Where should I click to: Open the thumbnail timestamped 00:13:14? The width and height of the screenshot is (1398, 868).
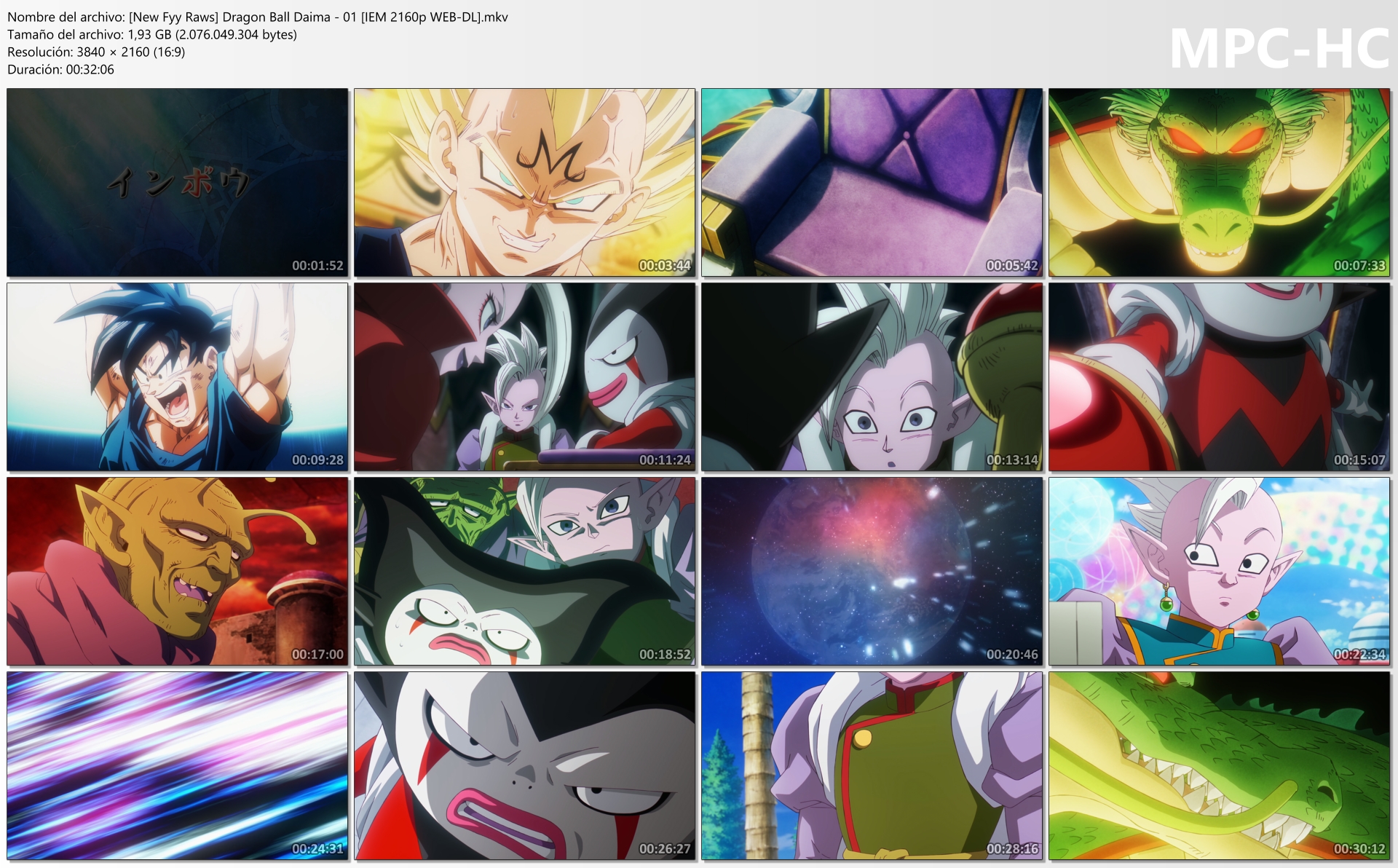pos(872,377)
